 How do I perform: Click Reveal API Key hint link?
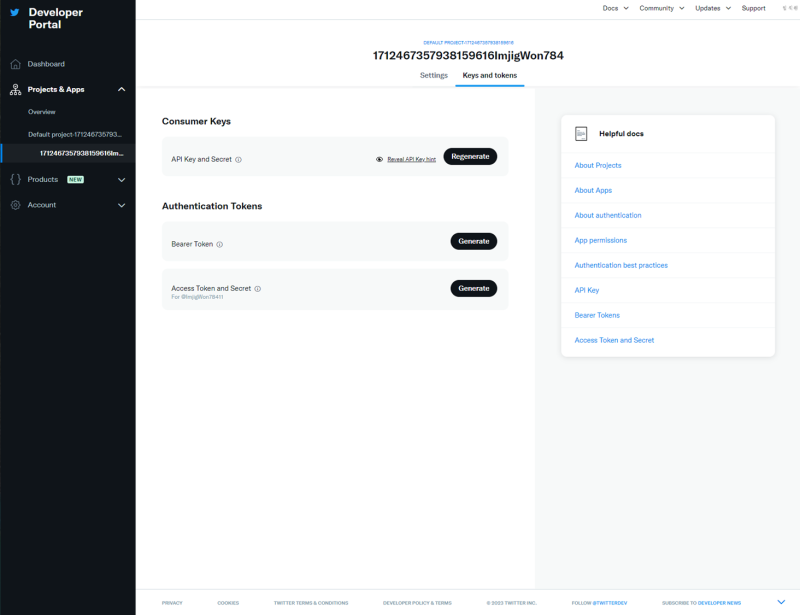click(x=412, y=159)
